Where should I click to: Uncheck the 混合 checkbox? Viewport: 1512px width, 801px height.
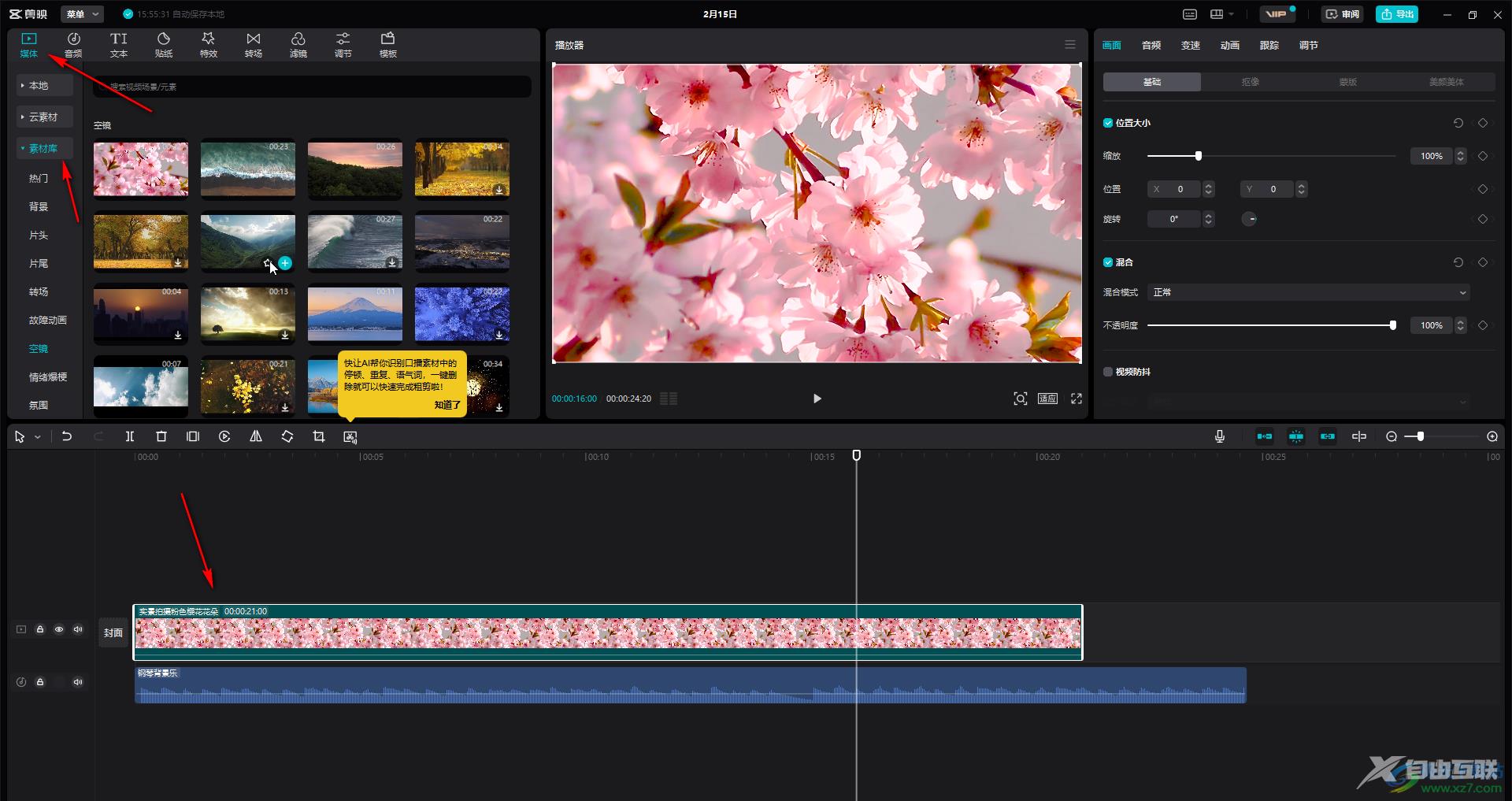point(1108,262)
